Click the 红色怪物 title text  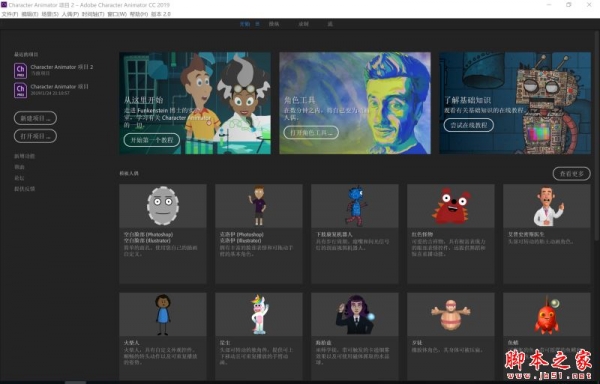422,234
